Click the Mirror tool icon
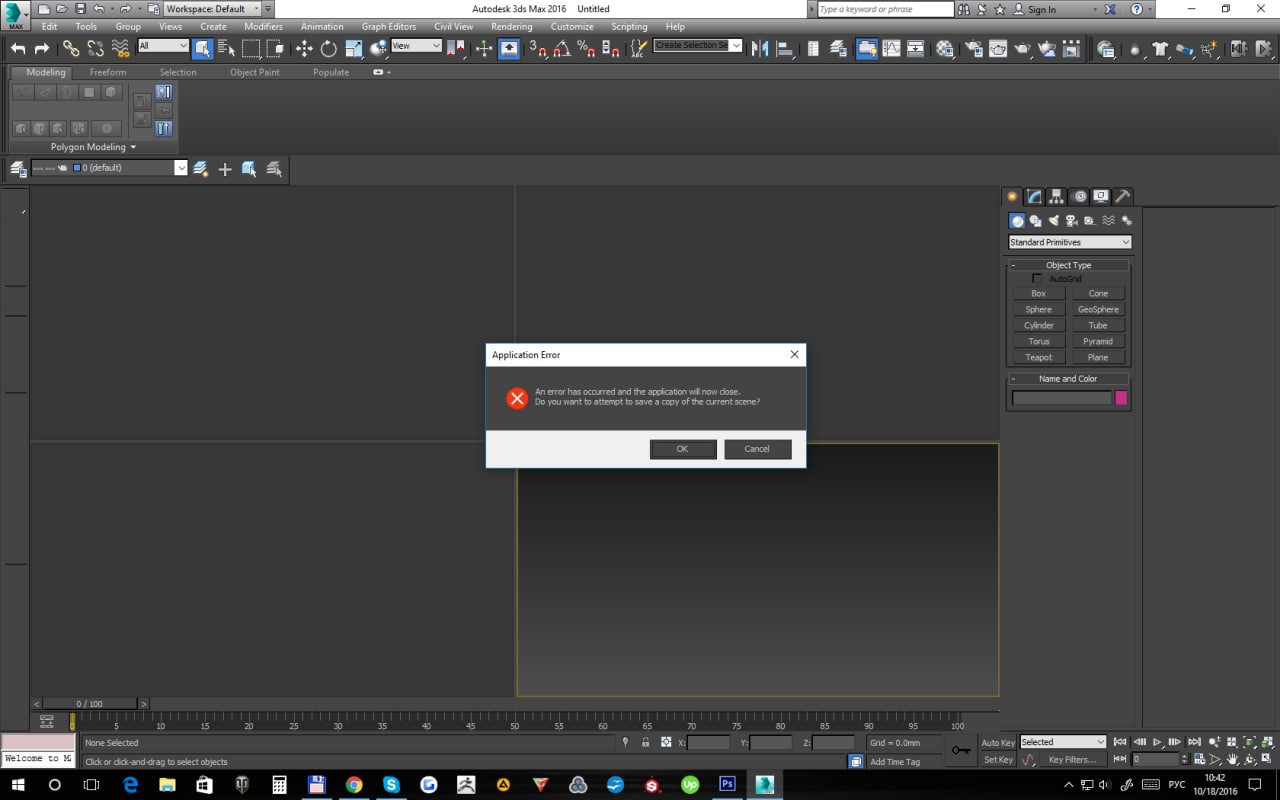The image size is (1280, 800). click(760, 48)
